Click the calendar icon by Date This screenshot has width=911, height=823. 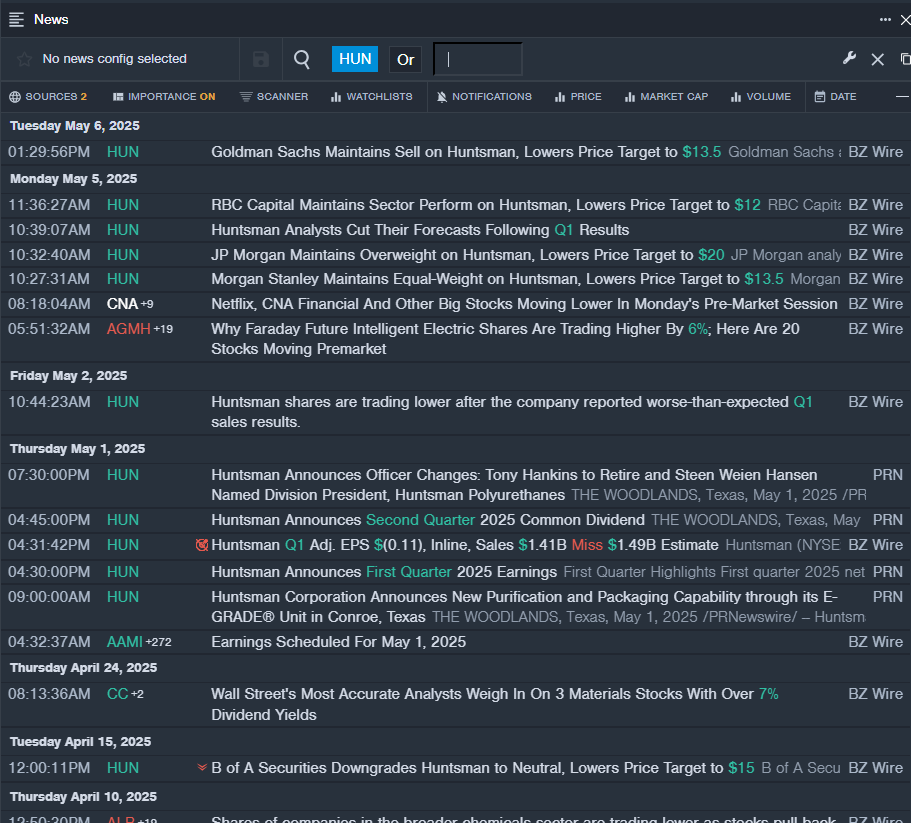pyautogui.click(x=820, y=97)
